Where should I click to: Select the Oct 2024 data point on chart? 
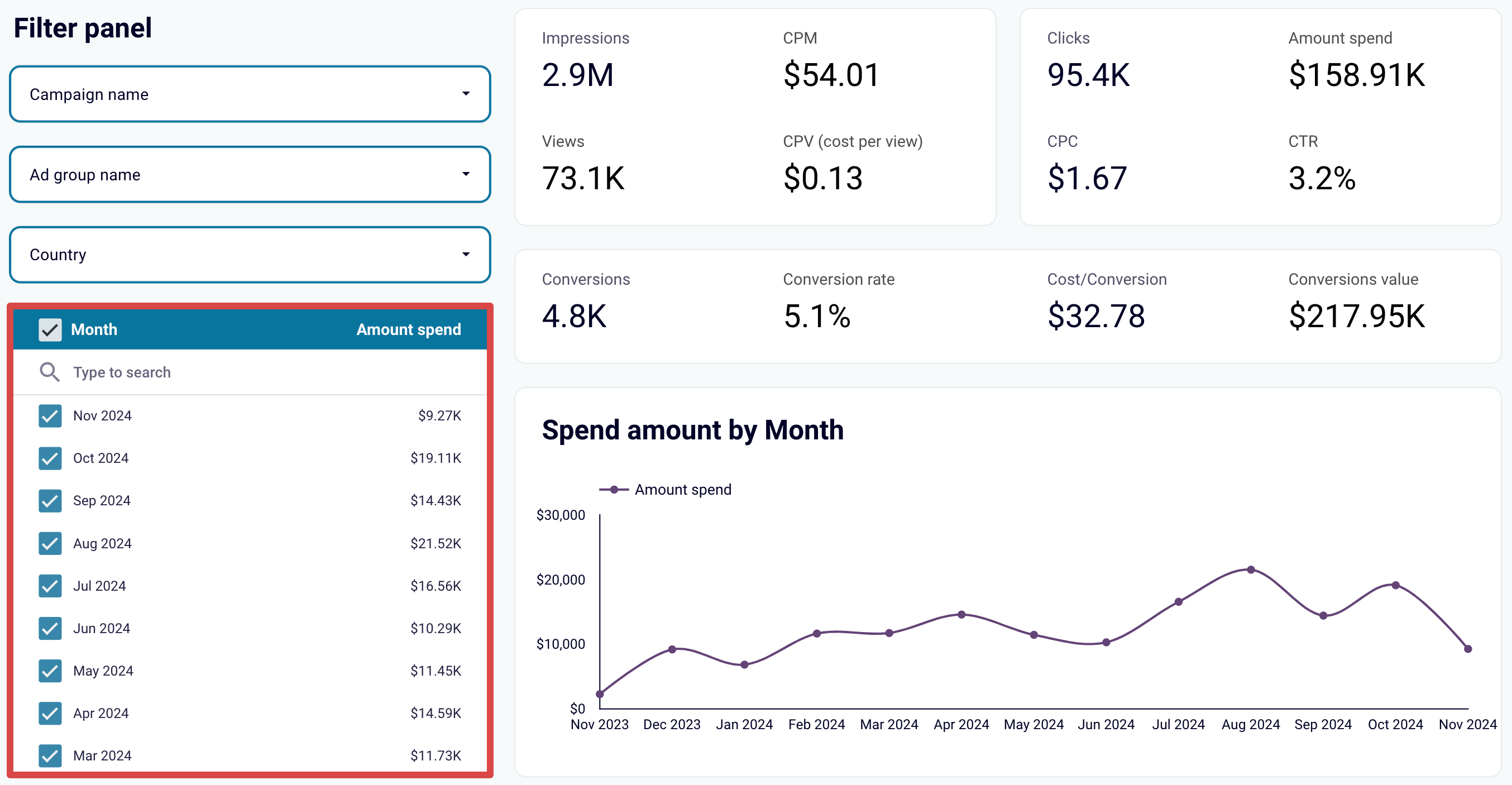pos(1396,585)
